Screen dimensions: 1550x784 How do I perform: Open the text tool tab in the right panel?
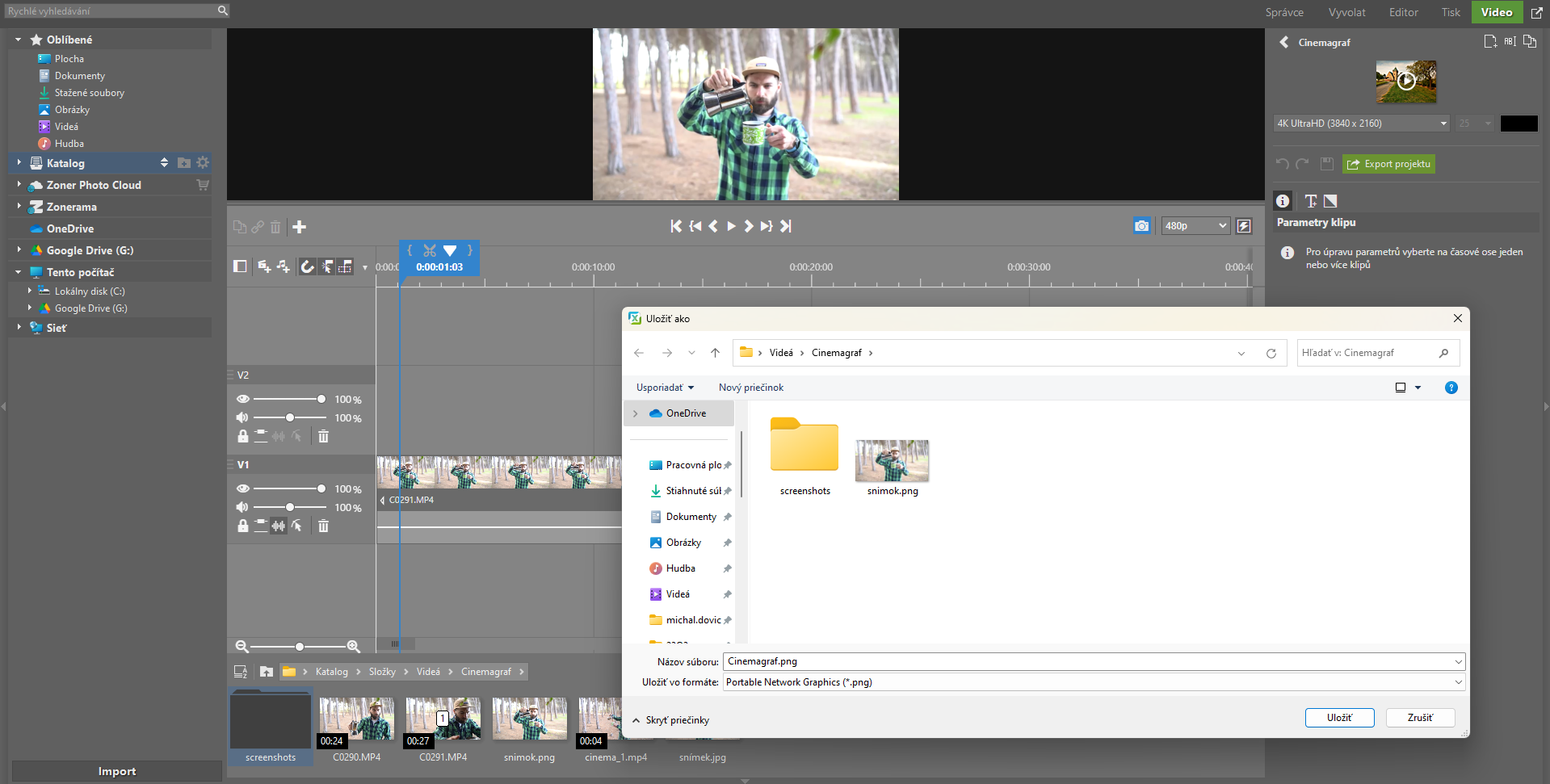(x=1310, y=201)
